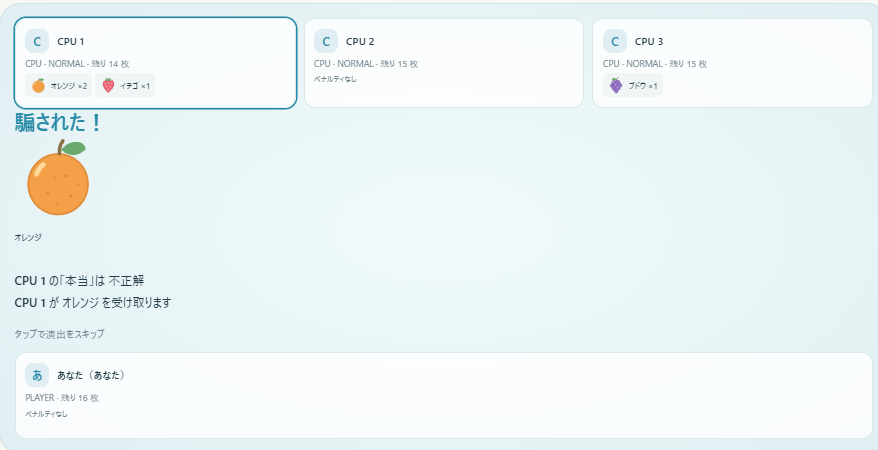Viewport: 878px width, 450px height.
Task: Click the grape penalty icon for CPU 3
Action: tap(616, 86)
